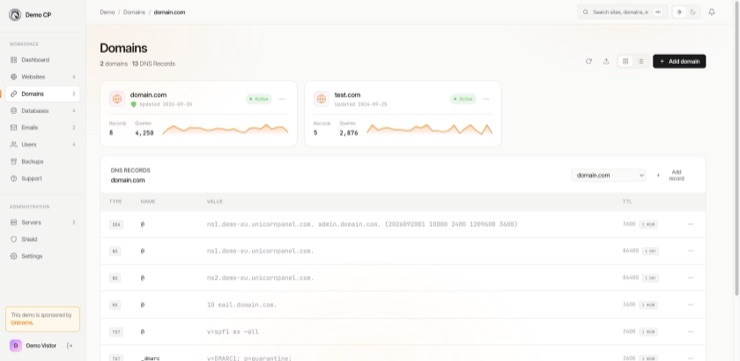The width and height of the screenshot is (740, 361).
Task: Switch to light theme sun icon
Action: (x=680, y=12)
